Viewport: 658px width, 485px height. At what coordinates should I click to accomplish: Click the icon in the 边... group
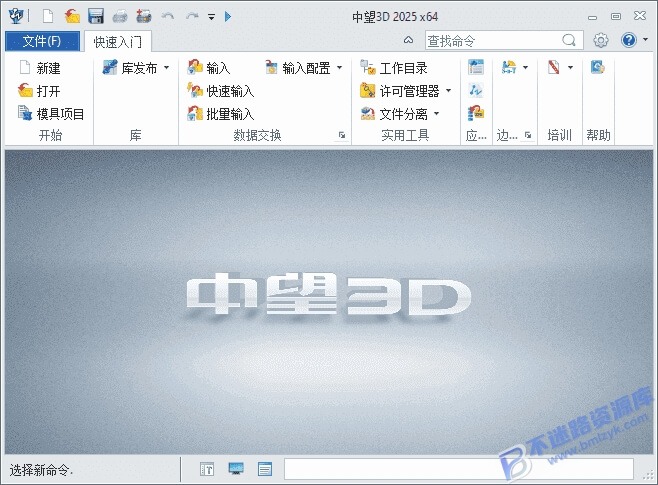(509, 67)
